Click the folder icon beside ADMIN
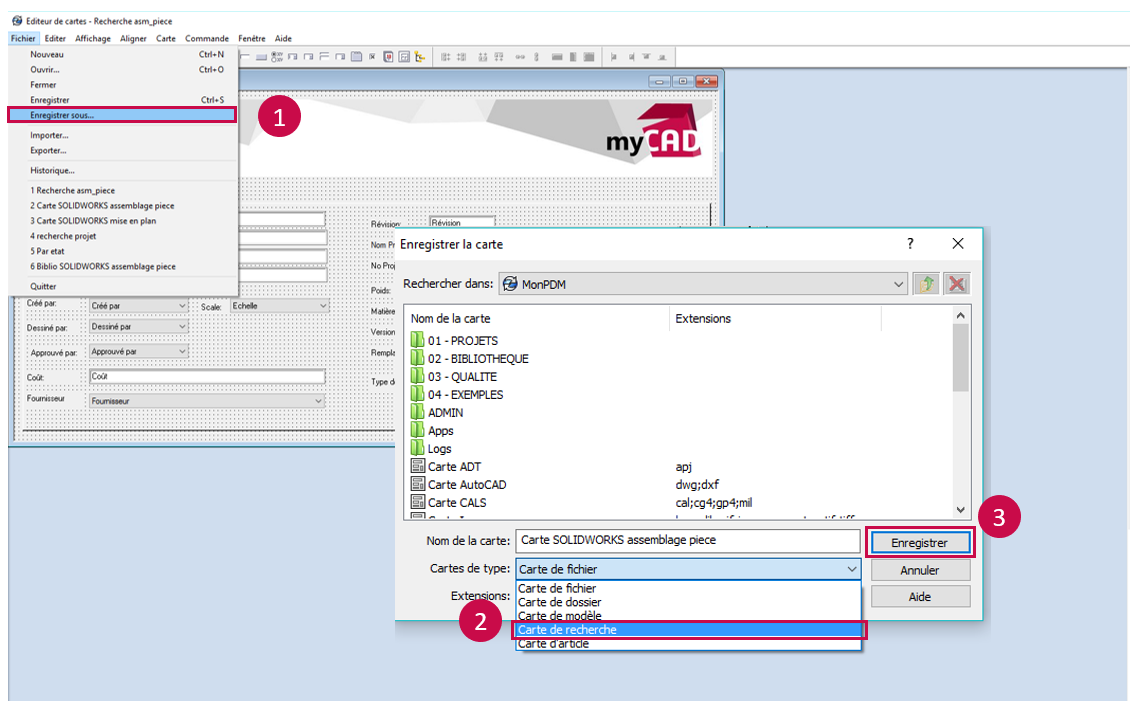1137x709 pixels. point(417,412)
